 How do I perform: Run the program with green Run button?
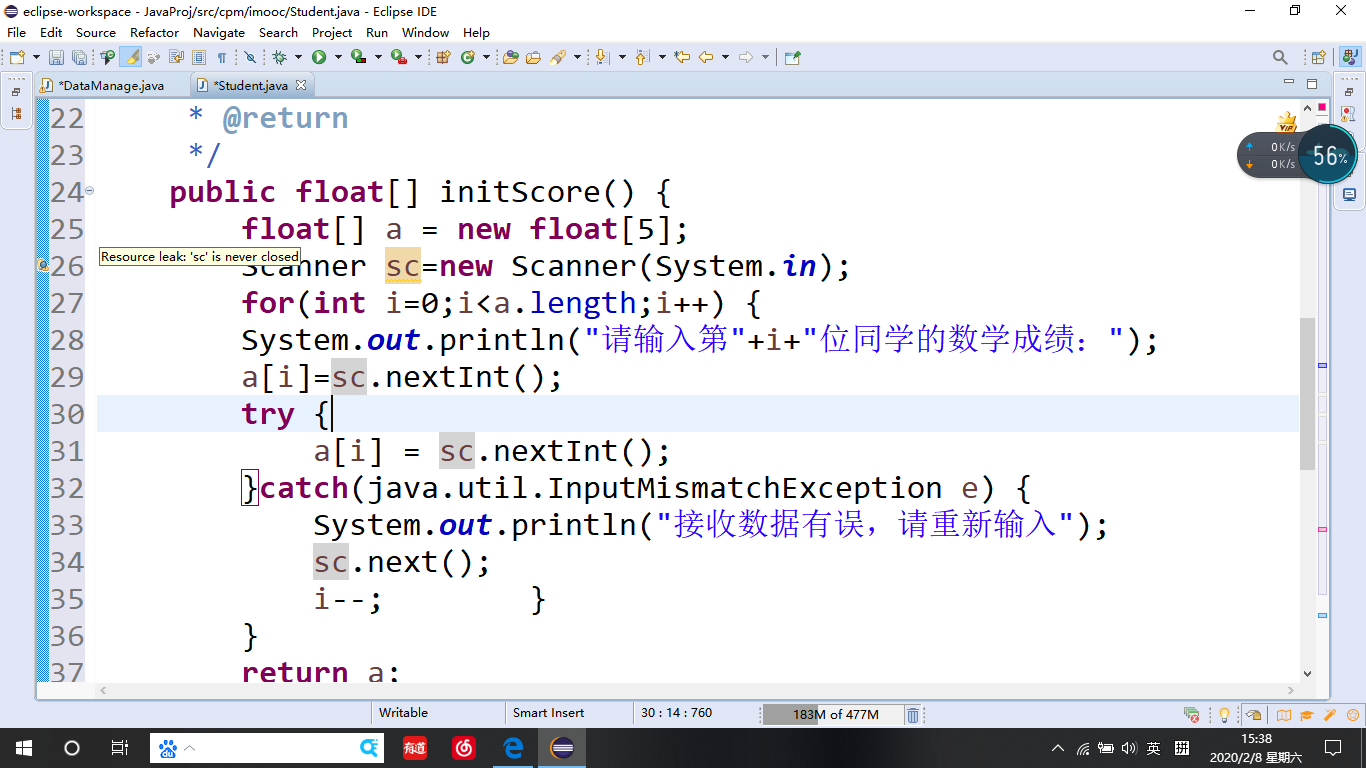point(319,57)
